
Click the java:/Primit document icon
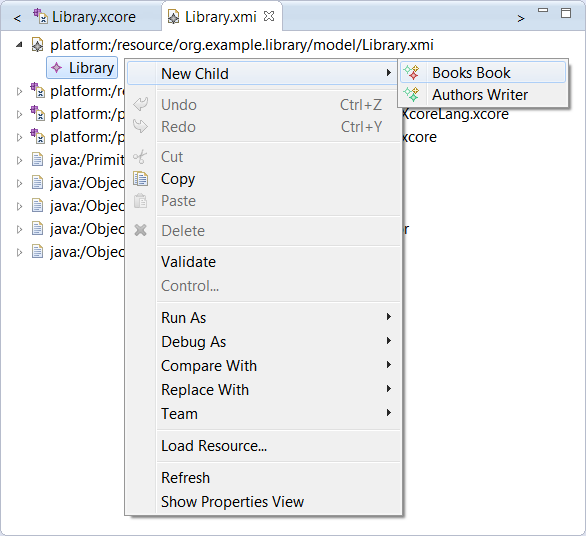(x=37, y=160)
